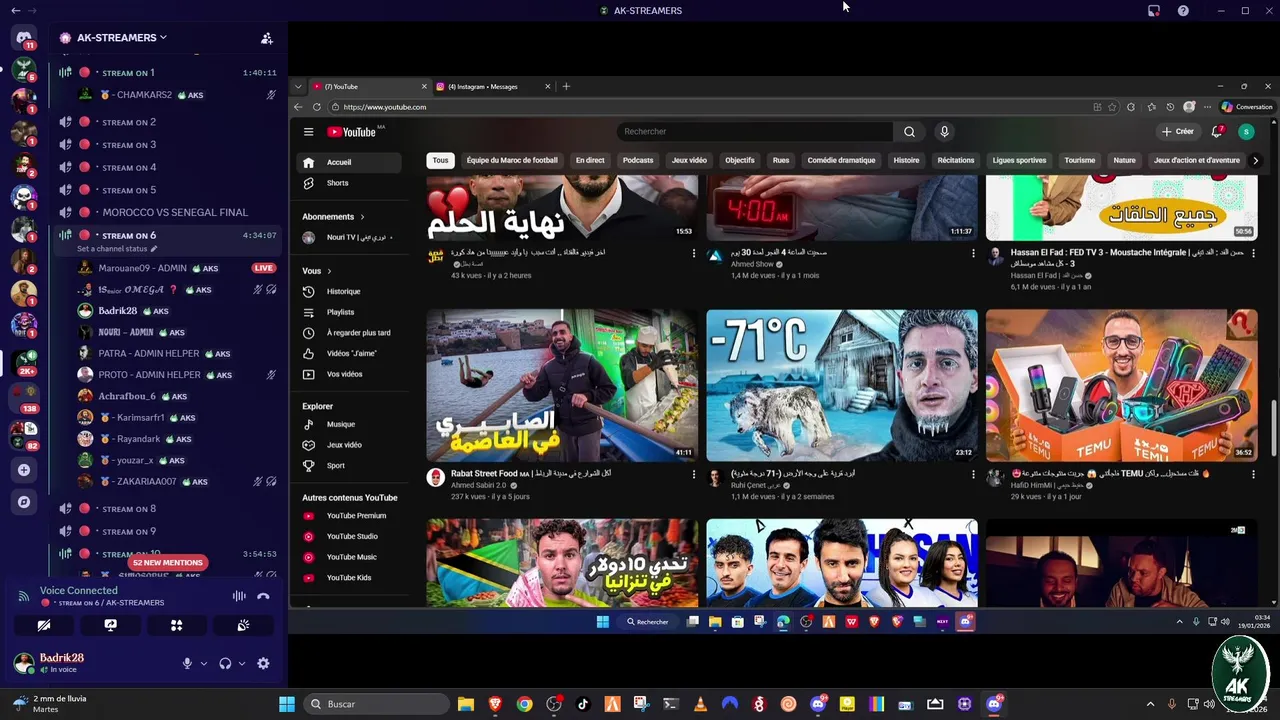The height and width of the screenshot is (720, 1280).
Task: Open options menu for Hassan El Fad video
Action: pyautogui.click(x=1253, y=253)
